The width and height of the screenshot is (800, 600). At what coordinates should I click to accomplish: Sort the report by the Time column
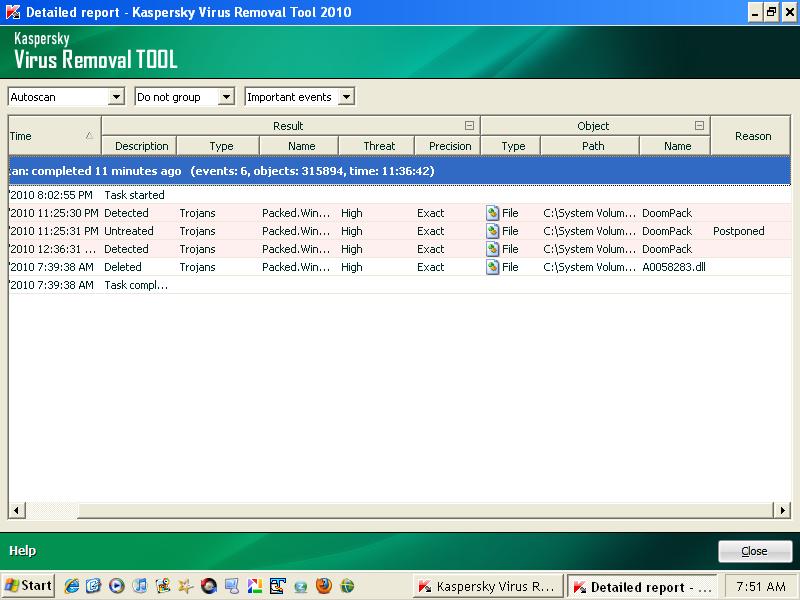[55, 136]
